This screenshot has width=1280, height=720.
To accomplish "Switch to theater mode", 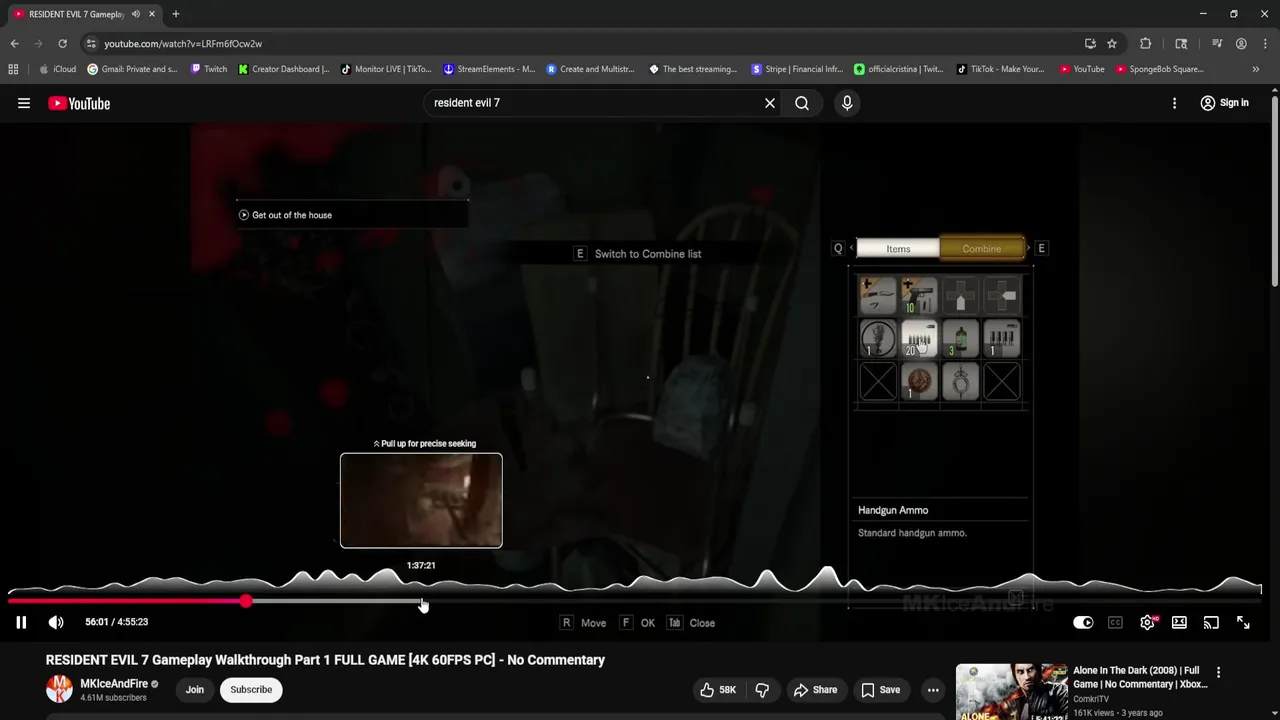I will 1179,622.
